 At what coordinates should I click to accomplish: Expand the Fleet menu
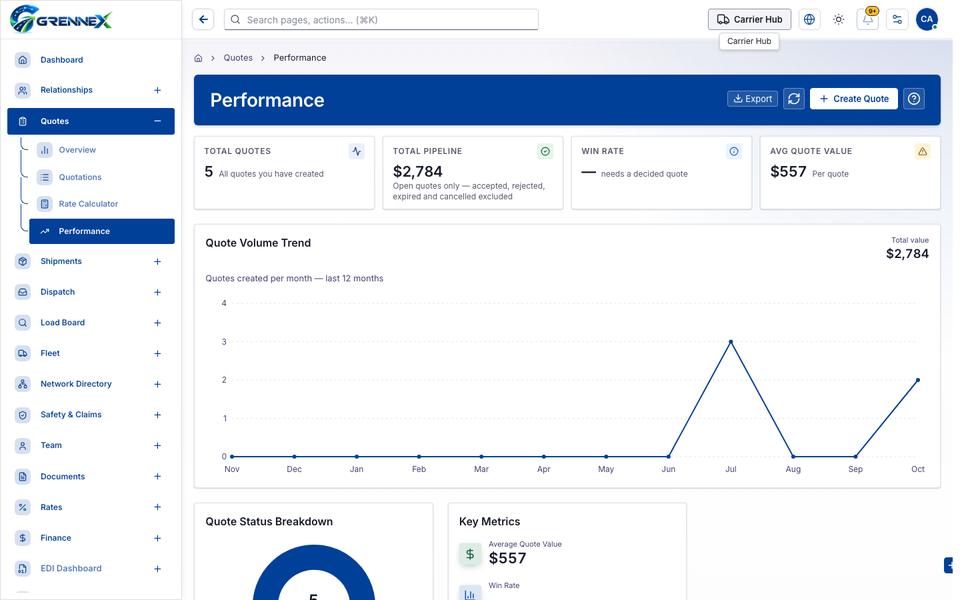[157, 353]
